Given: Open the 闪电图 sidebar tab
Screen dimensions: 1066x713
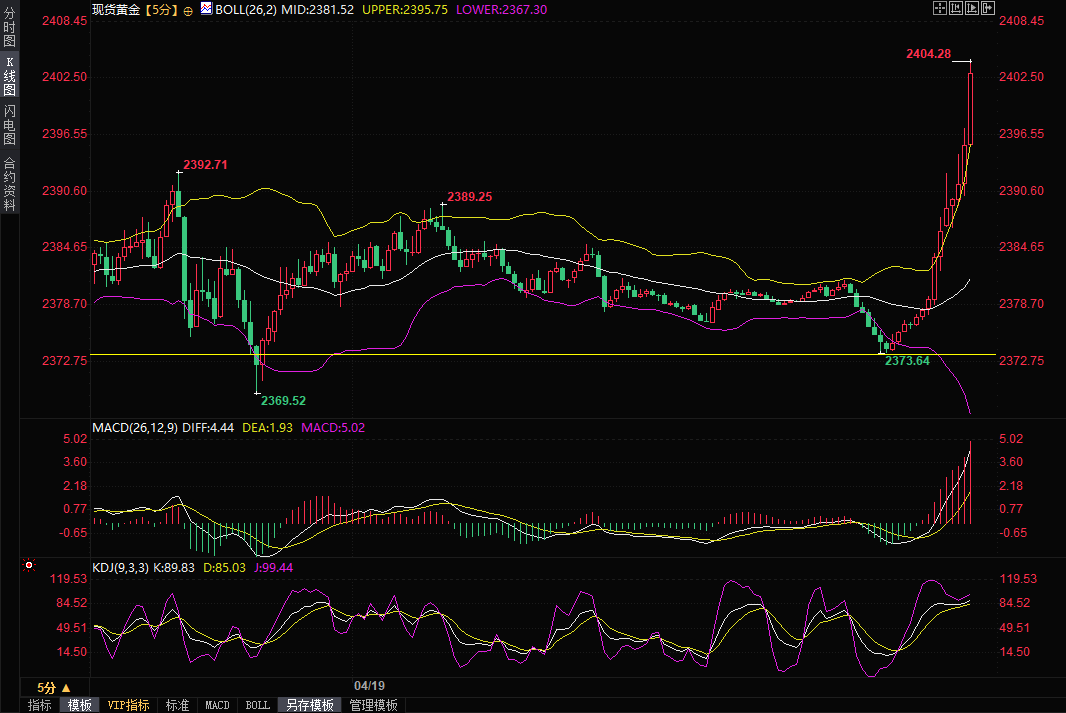Looking at the screenshot, I should 9,124.
